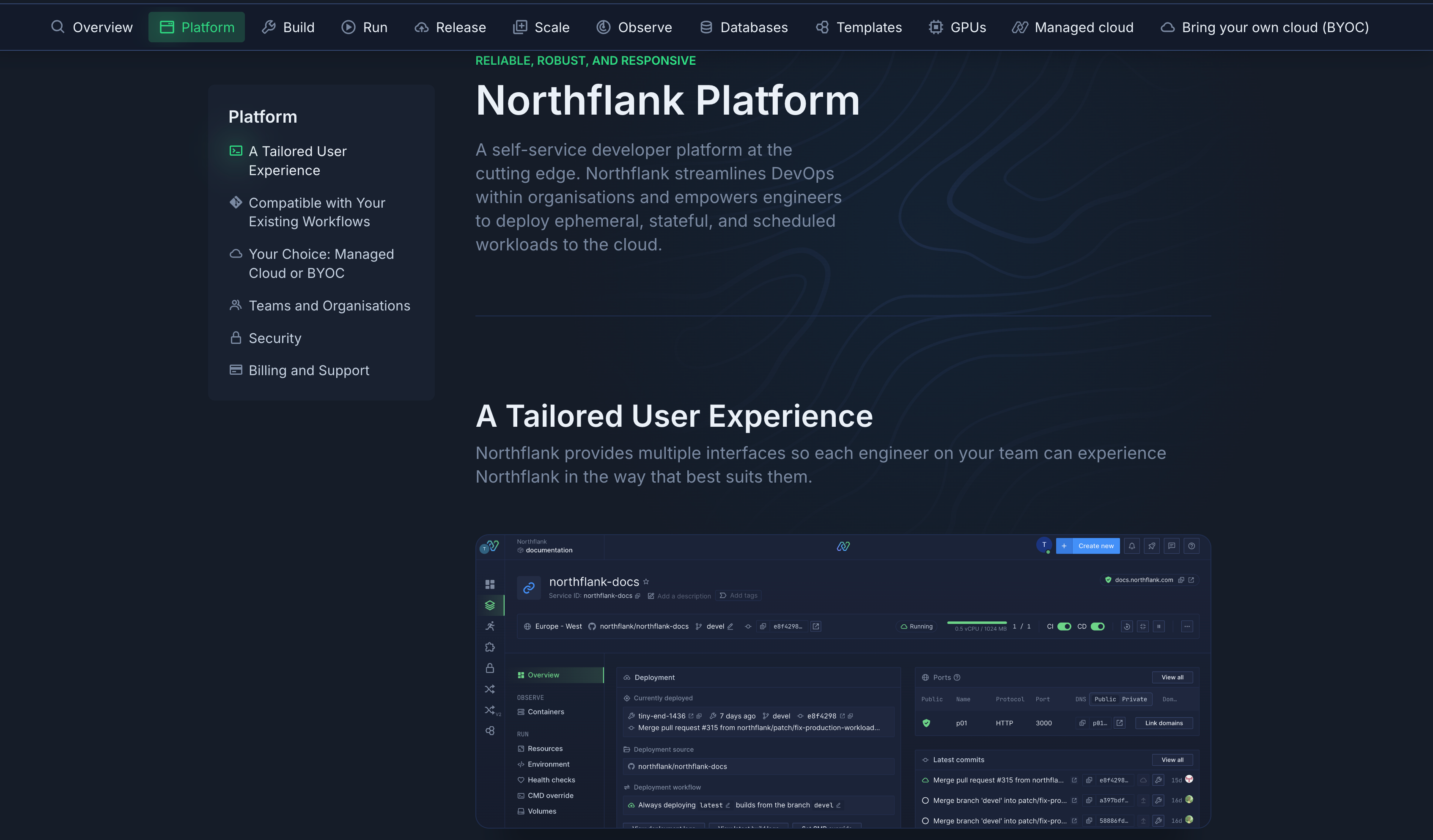Select the Private DNS toggle option
This screenshot has width=1433, height=840.
(1134, 699)
